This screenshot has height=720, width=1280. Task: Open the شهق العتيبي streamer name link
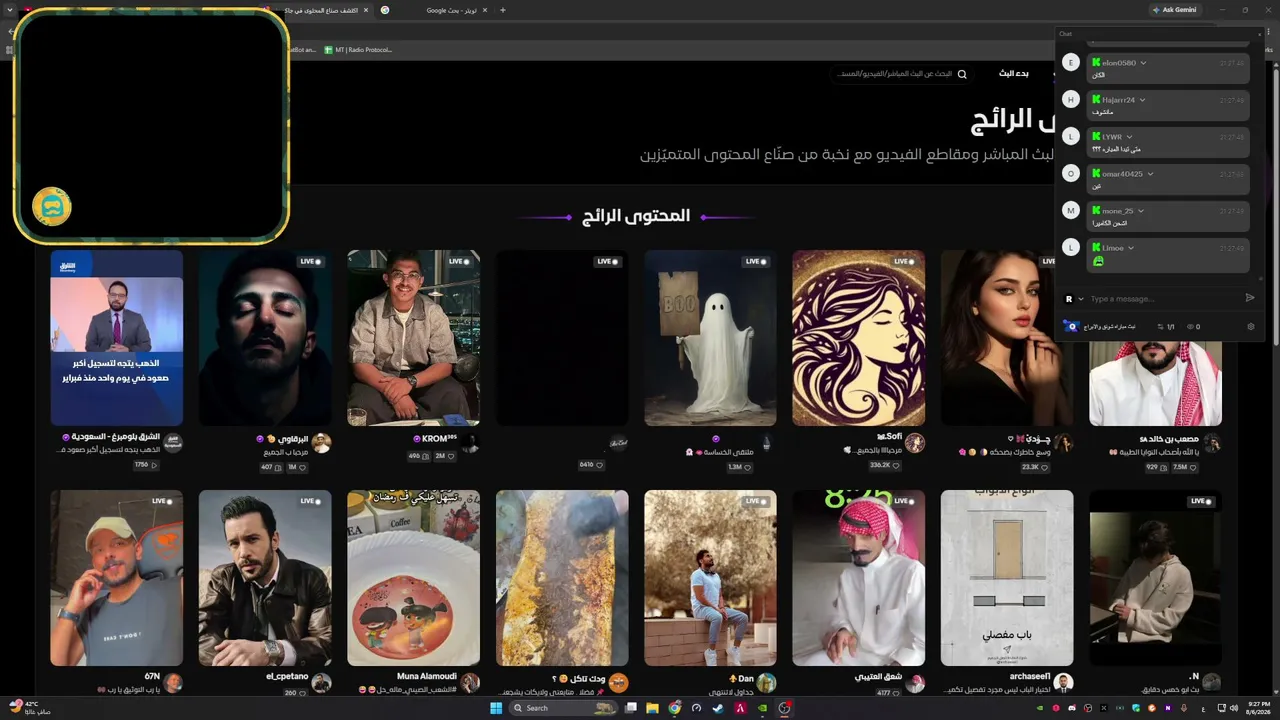tap(878, 677)
